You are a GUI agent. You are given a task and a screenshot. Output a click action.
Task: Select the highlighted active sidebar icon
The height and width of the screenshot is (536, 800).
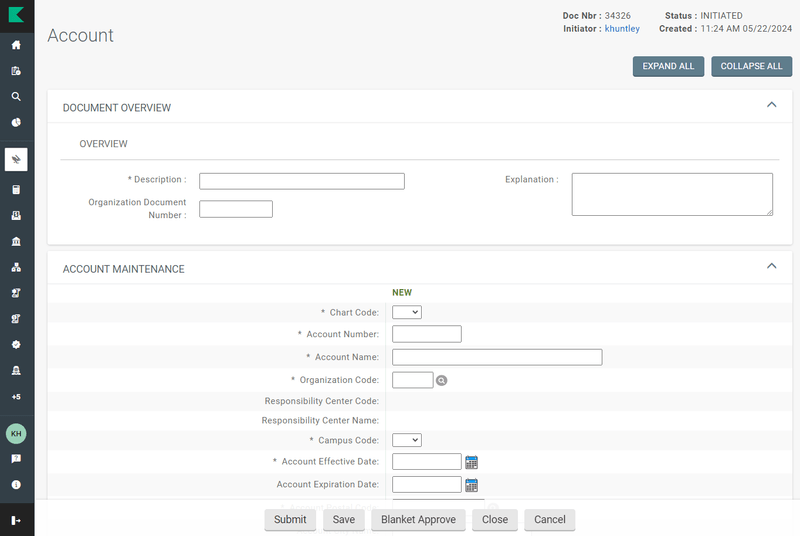tap(16, 160)
